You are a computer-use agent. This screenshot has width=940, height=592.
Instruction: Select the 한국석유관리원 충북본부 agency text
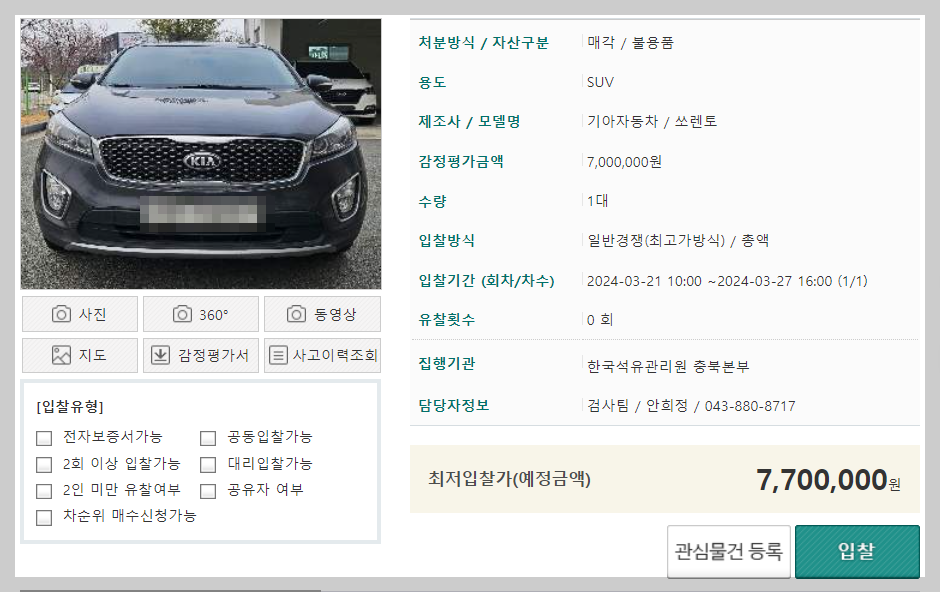click(x=666, y=366)
